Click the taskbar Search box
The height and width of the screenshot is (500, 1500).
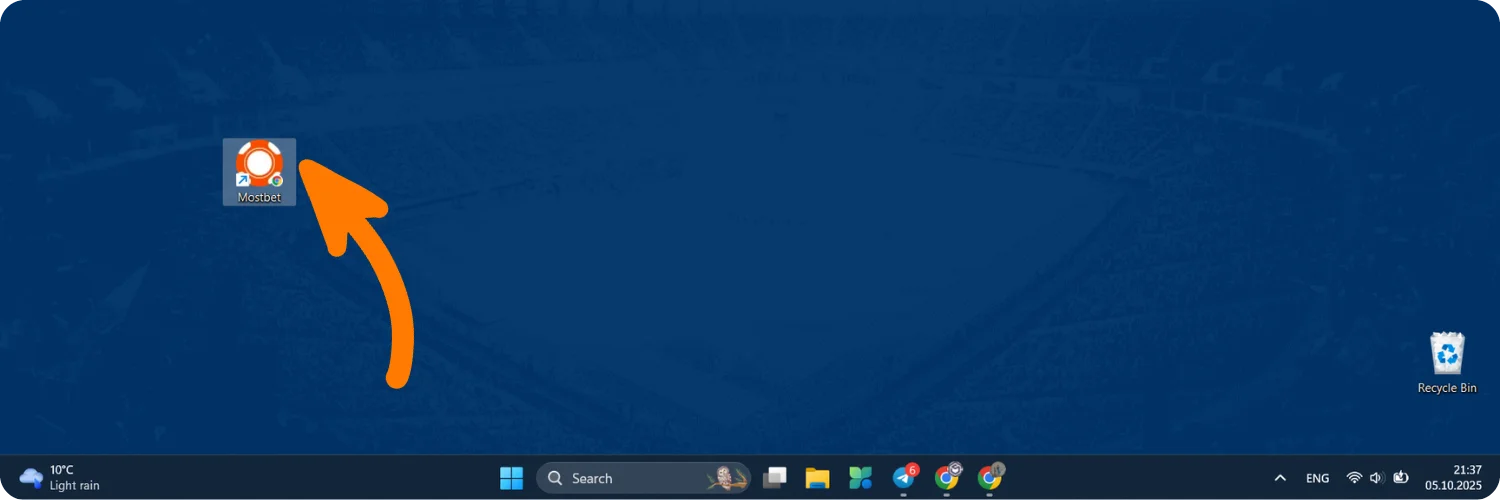tap(643, 478)
